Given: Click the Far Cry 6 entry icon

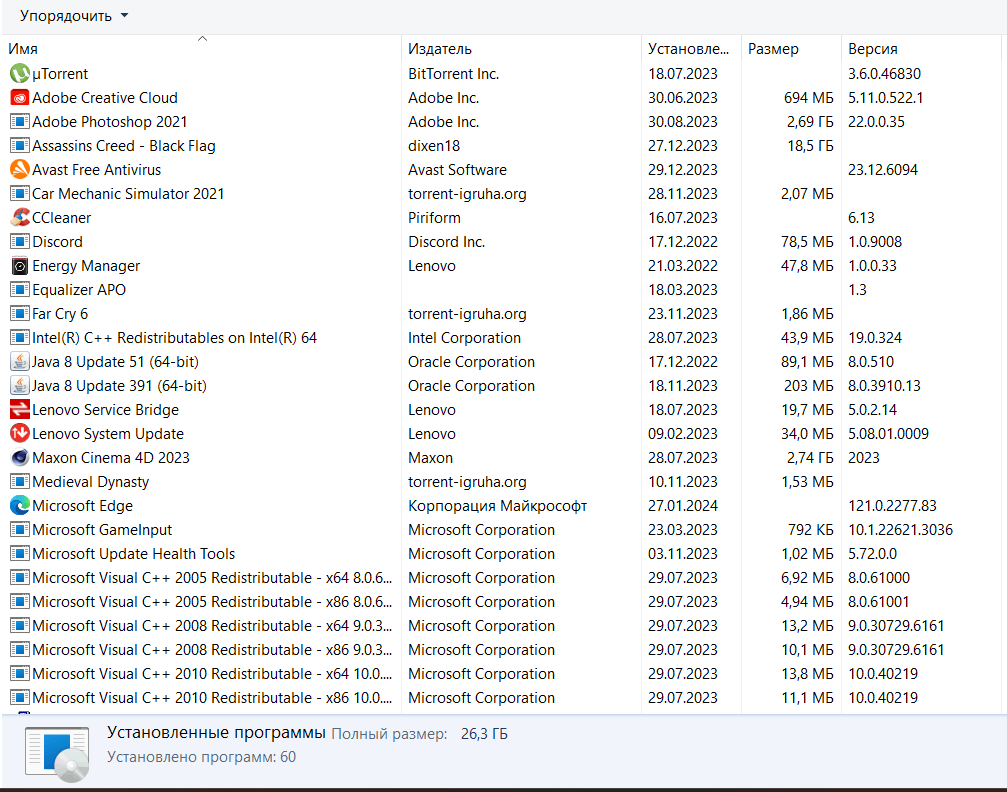Looking at the screenshot, I should click(20, 313).
